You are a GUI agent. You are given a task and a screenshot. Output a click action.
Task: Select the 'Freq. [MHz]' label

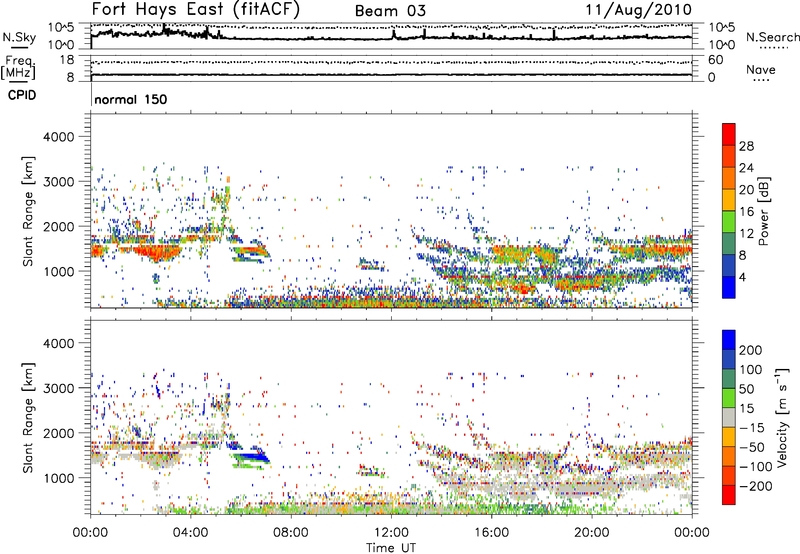tap(18, 67)
